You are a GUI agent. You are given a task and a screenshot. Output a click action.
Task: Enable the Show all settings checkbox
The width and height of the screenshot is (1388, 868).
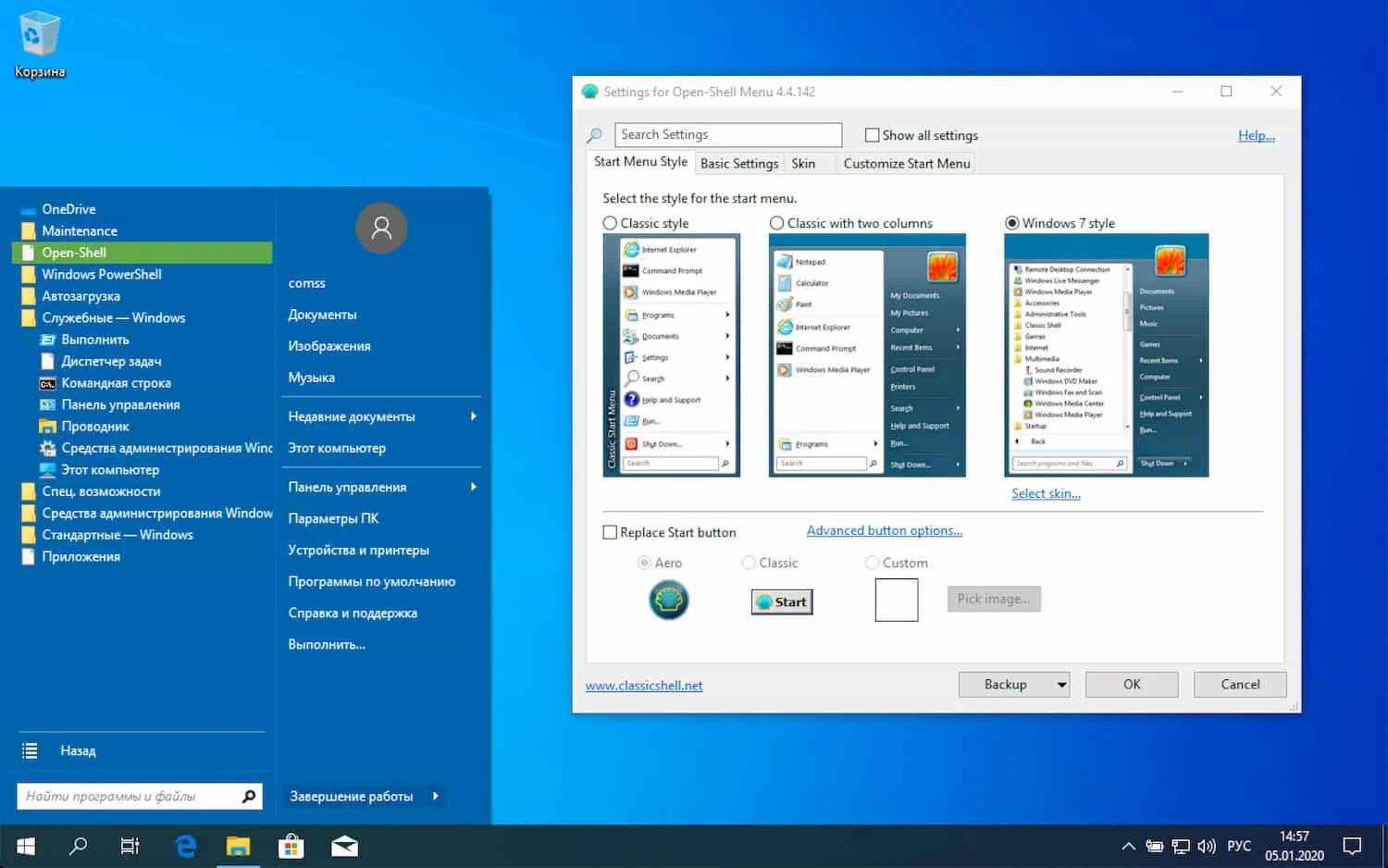click(872, 135)
